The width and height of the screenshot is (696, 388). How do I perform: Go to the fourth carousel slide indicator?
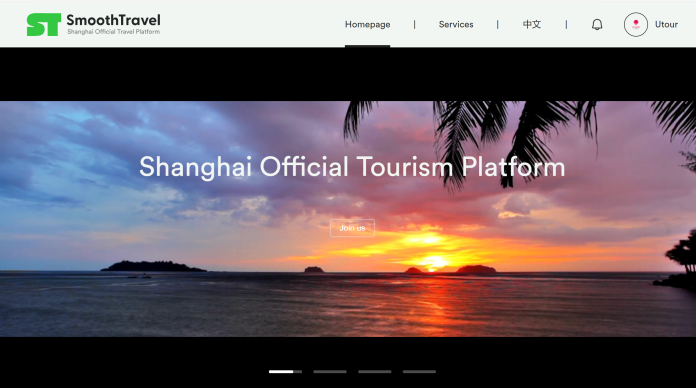point(419,372)
